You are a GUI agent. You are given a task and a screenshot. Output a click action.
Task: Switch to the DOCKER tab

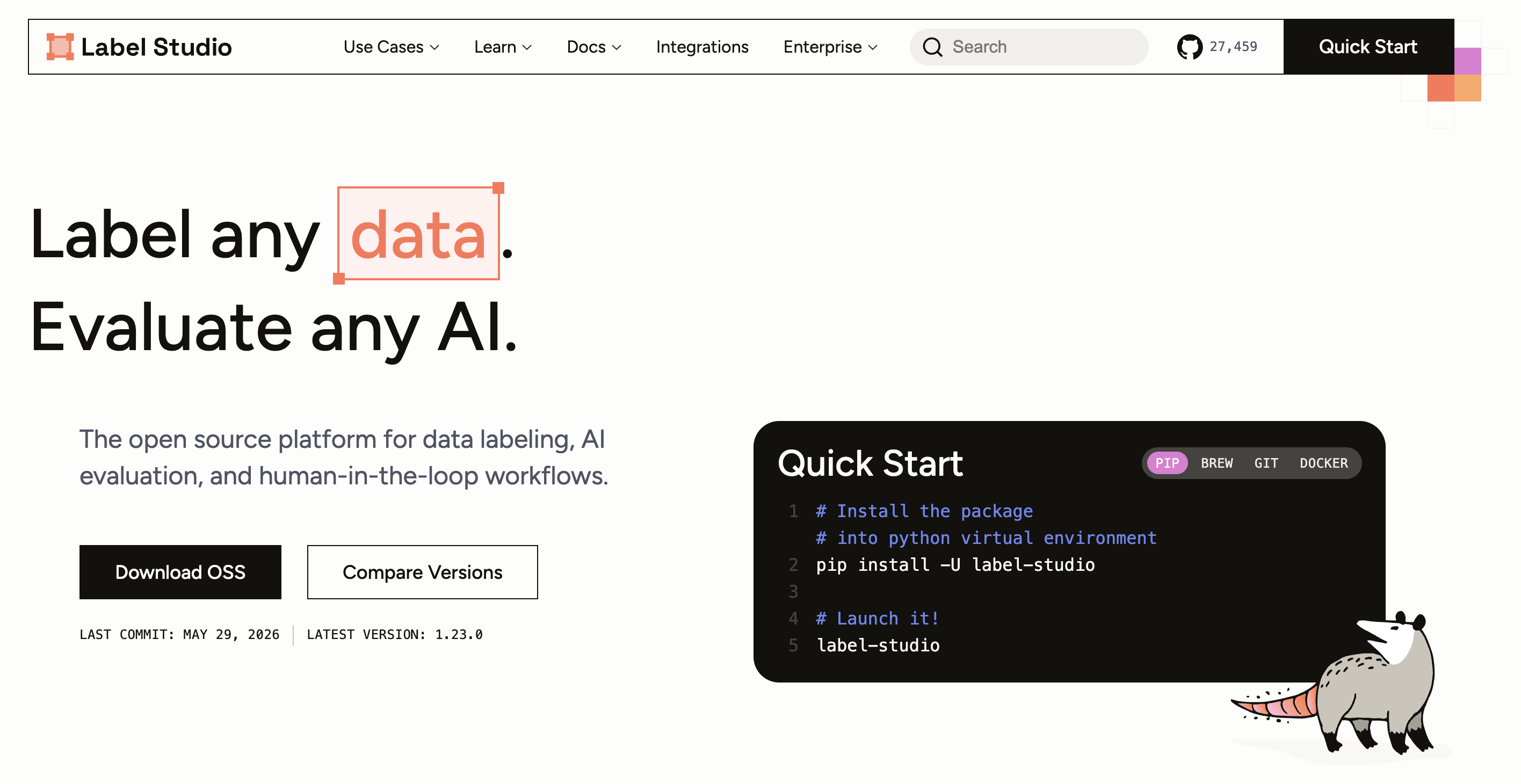(x=1323, y=463)
